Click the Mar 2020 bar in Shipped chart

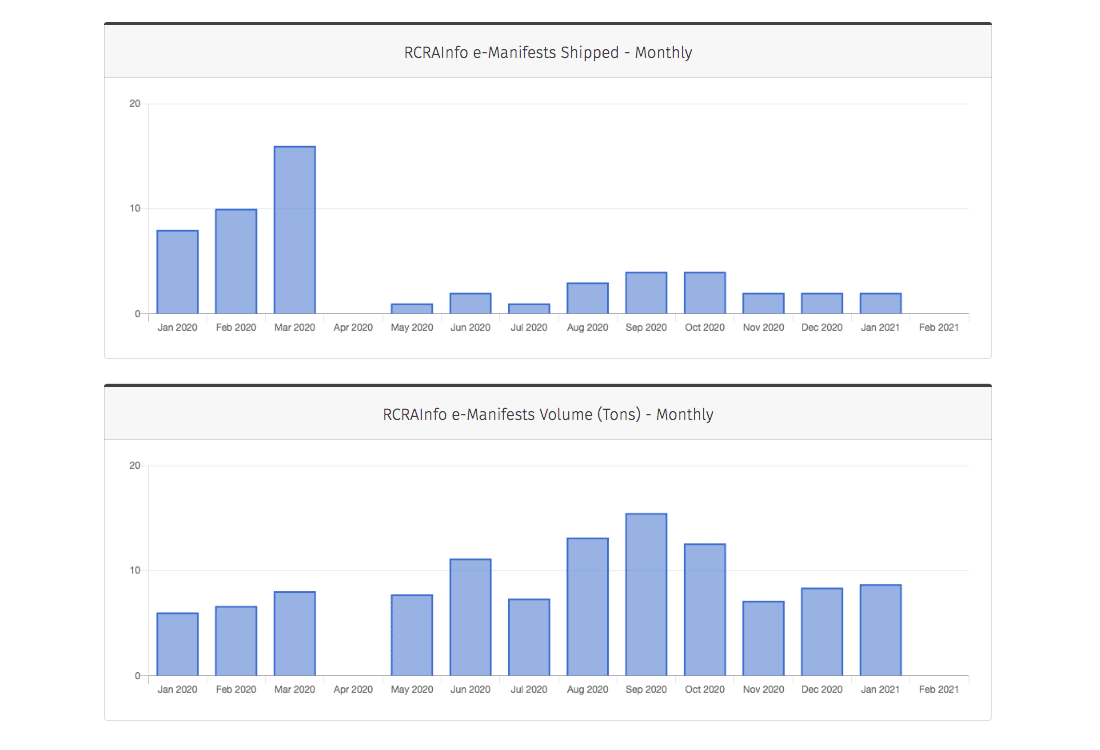coord(295,230)
